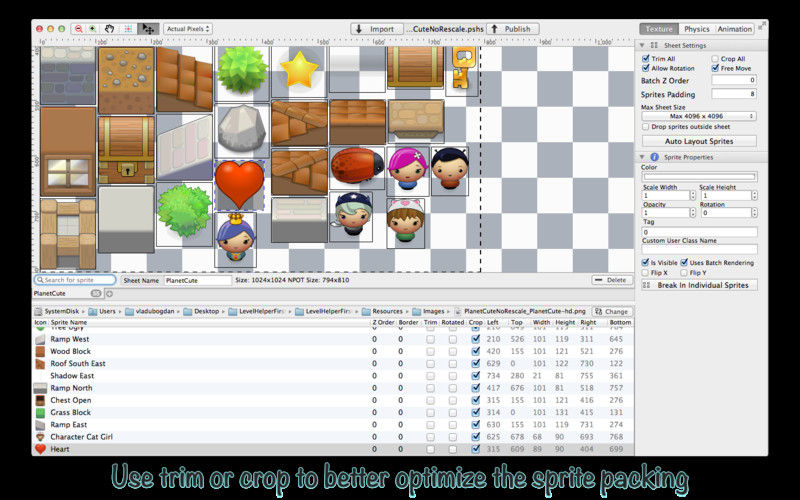Image resolution: width=800 pixels, height=500 pixels.
Task: Toggle the Trim All checkbox
Action: tap(645, 59)
